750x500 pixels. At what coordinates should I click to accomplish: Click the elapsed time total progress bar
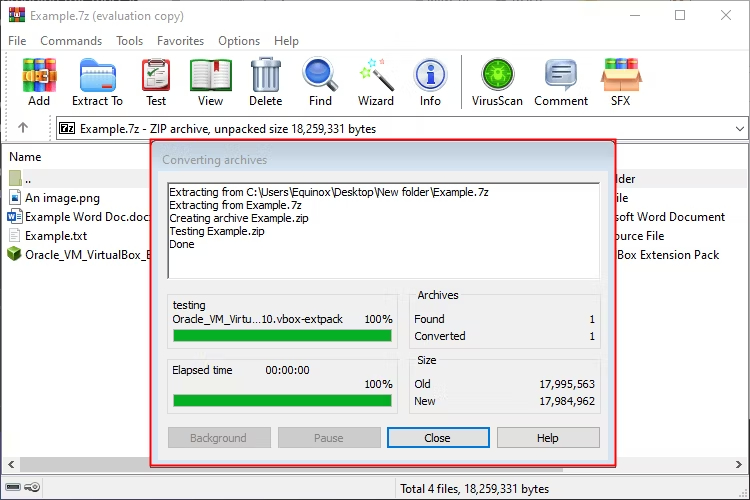click(x=282, y=400)
